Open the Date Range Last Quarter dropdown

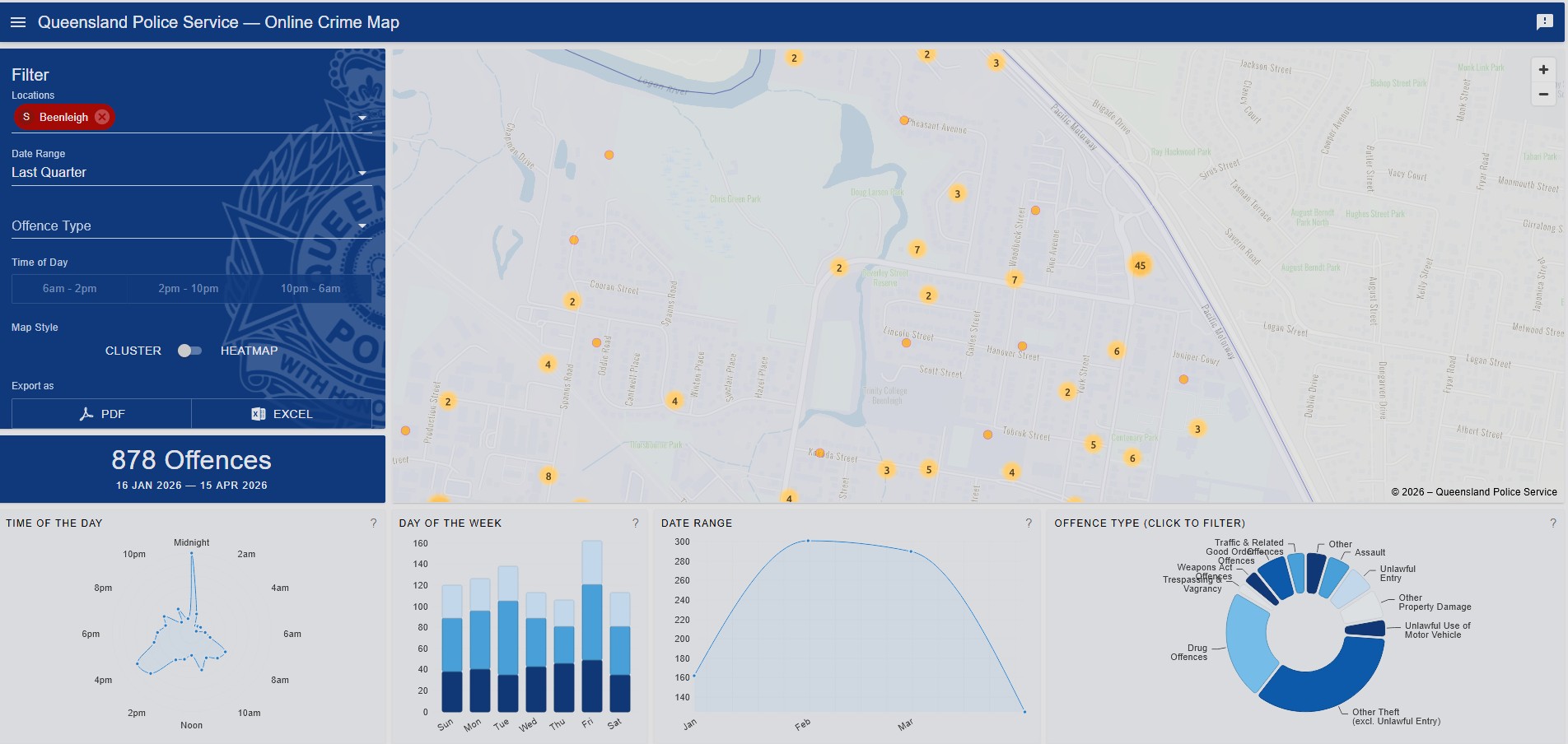click(x=191, y=173)
